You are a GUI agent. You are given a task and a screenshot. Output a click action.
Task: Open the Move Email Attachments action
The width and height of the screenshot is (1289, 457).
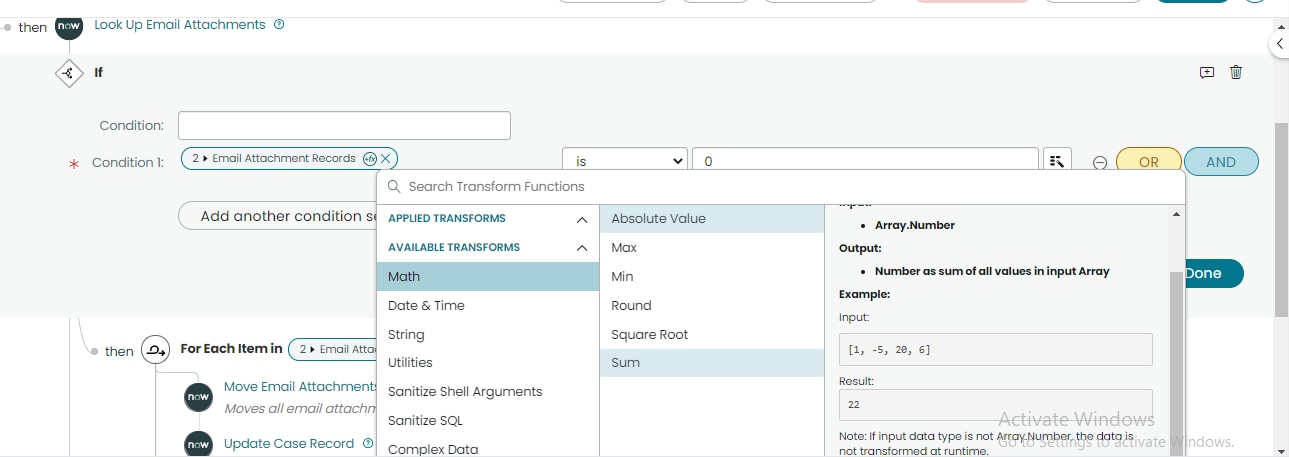point(301,386)
